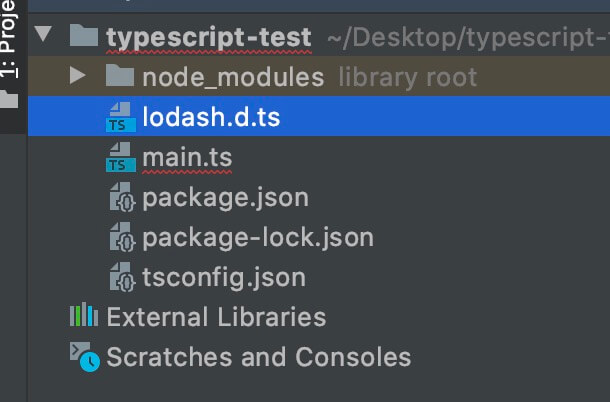This screenshot has height=402, width=610.
Task: Select tsconfig.json in the project tree
Action: [x=224, y=278]
